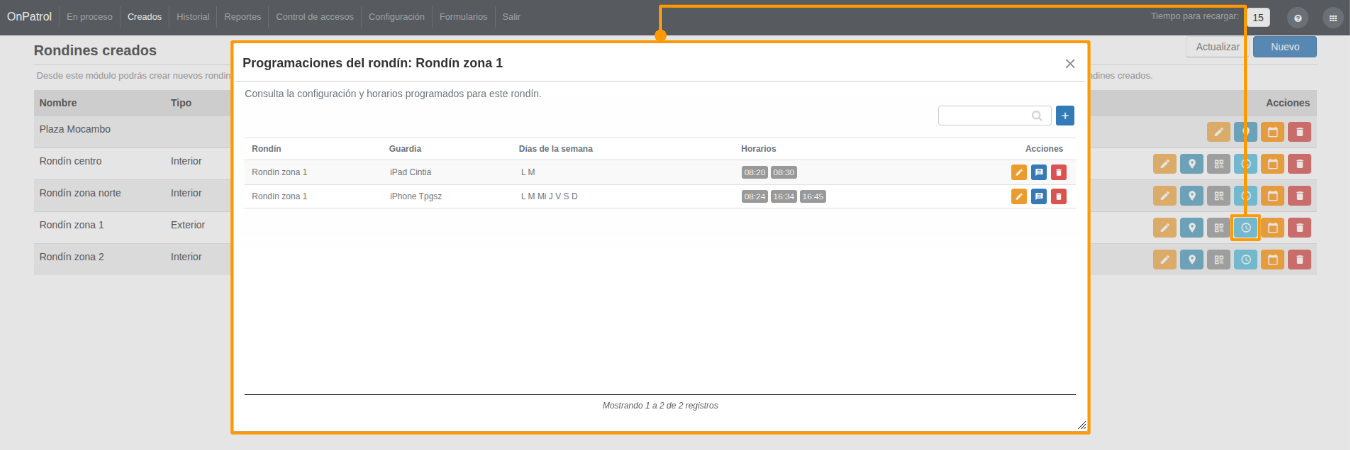Open the Reportes menu item
Image resolution: width=1350 pixels, height=450 pixels.
pos(243,17)
